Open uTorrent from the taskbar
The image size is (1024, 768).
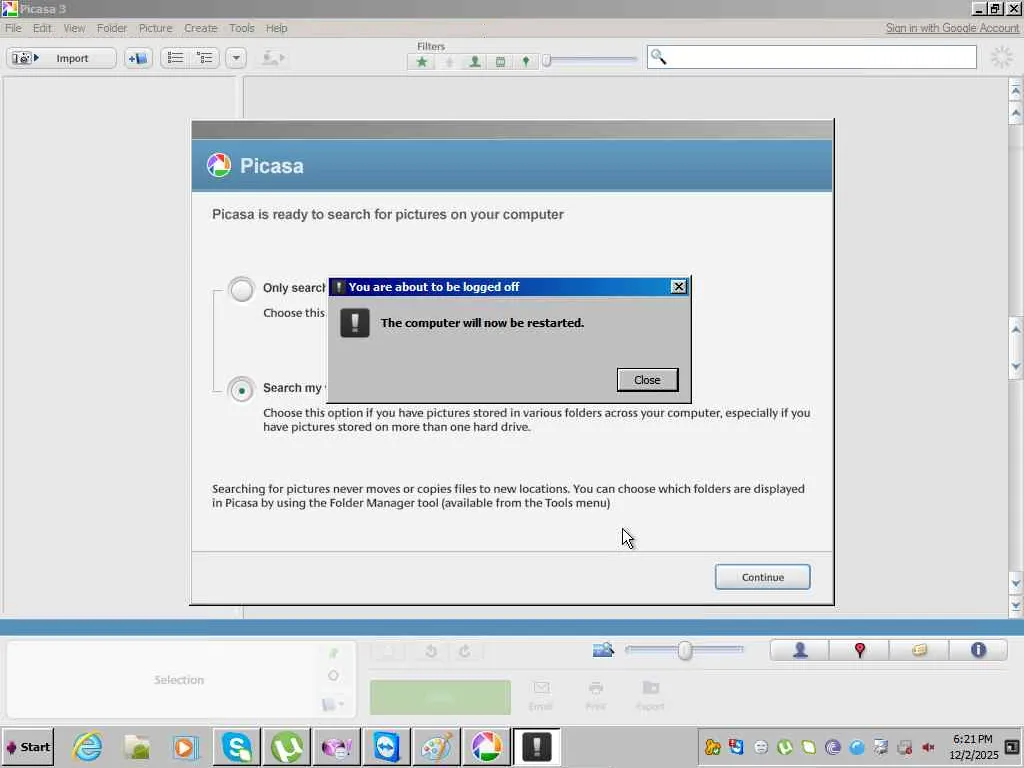click(x=287, y=747)
